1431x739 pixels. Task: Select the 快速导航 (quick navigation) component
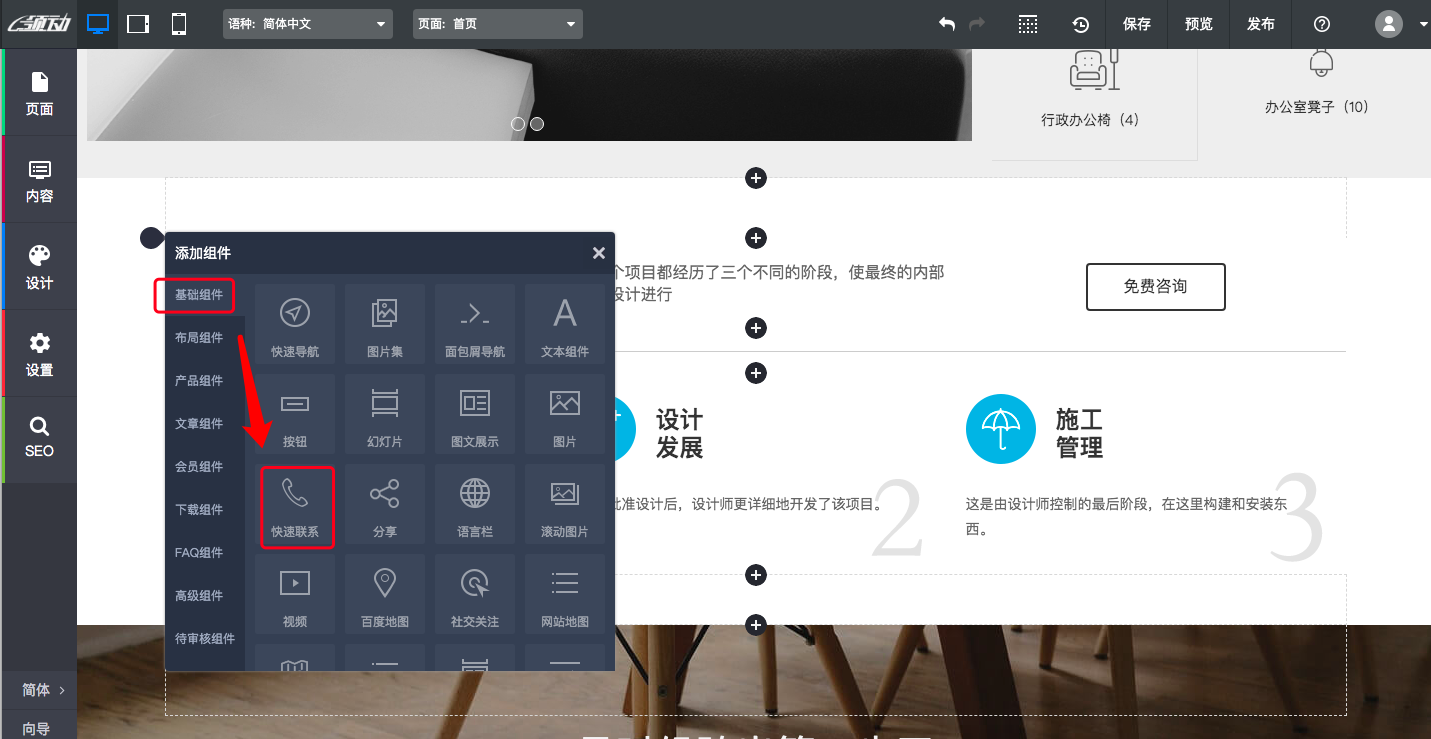(295, 323)
